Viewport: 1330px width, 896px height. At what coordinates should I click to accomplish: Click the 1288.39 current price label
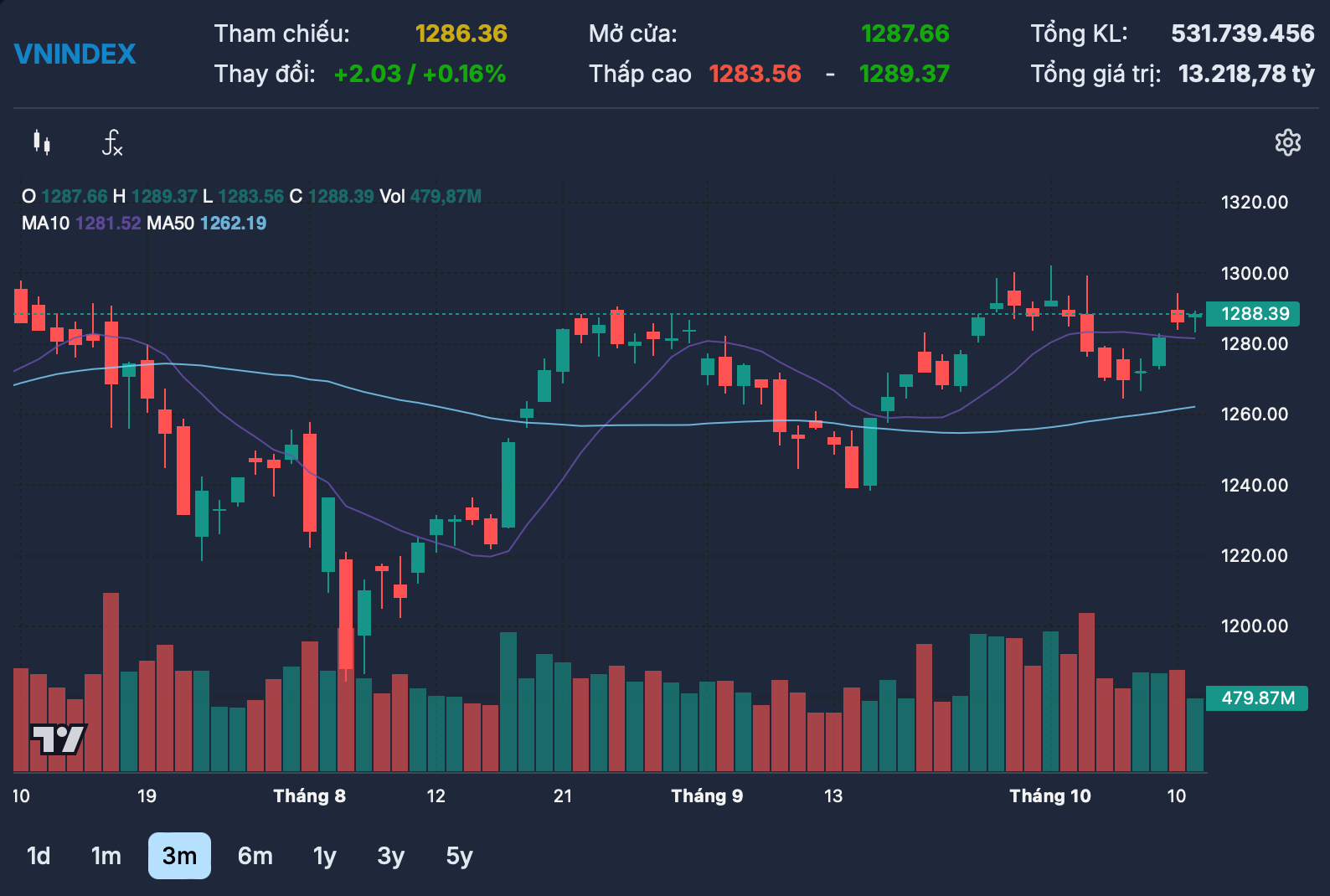click(1253, 314)
